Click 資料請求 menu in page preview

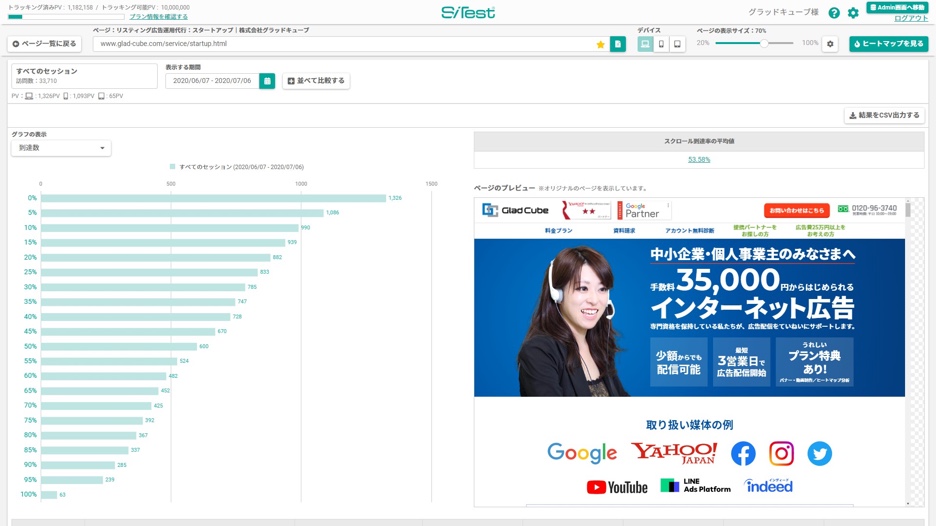tap(624, 230)
